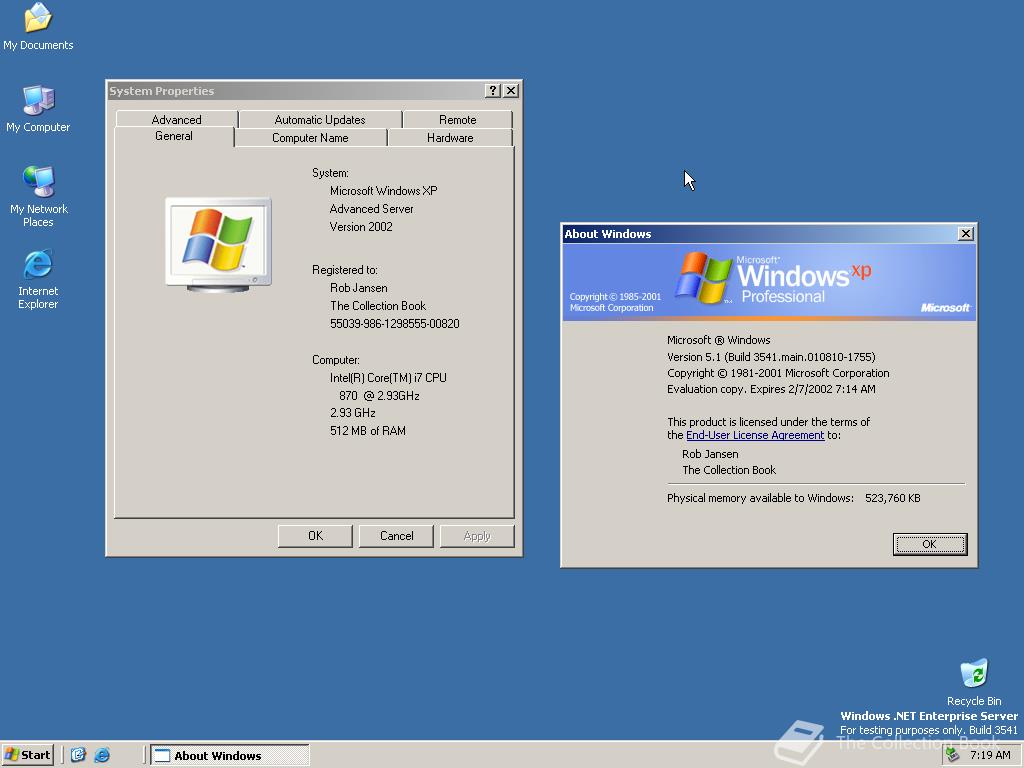Select the My Computer desktop icon
This screenshot has width=1024, height=768.
(x=38, y=108)
